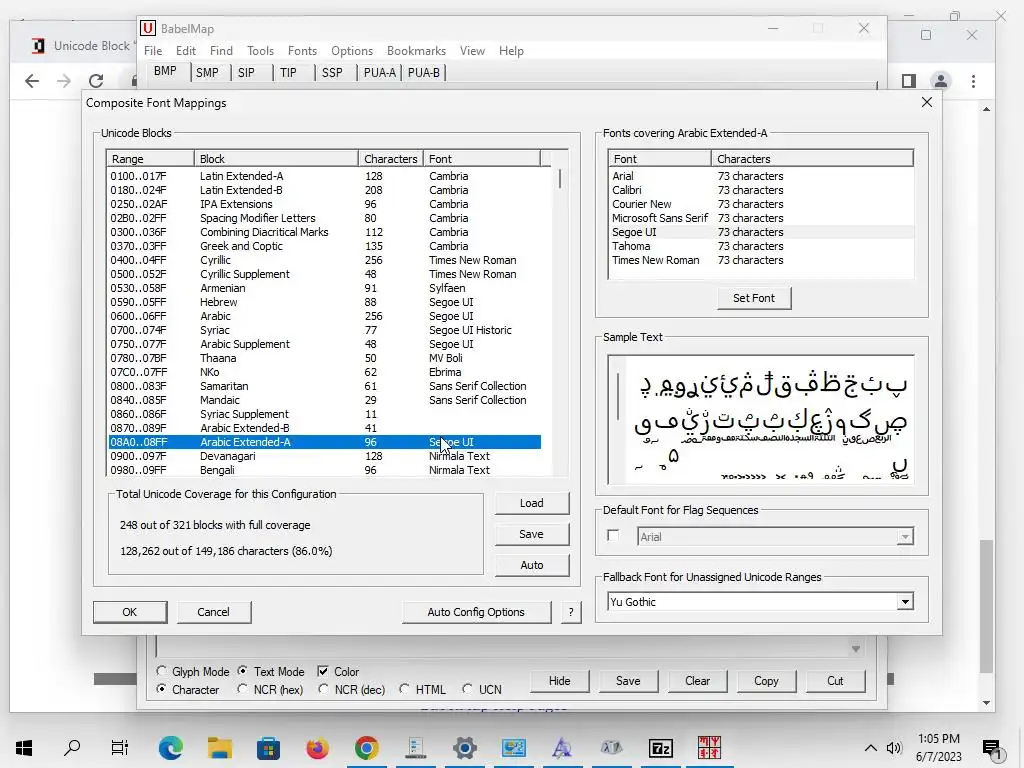Open Auto Config Options
This screenshot has height=768, width=1024.
(476, 612)
